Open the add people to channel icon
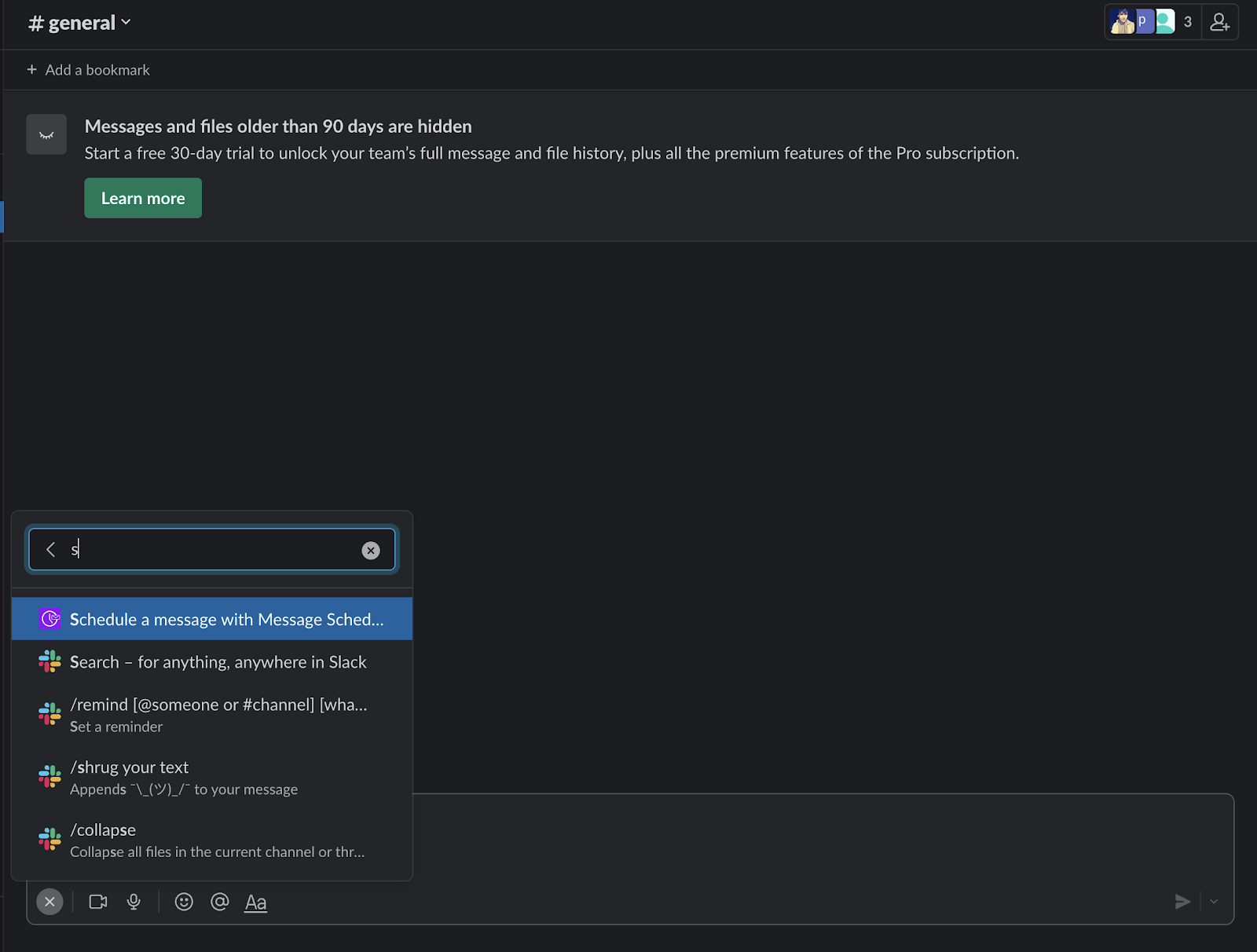The height and width of the screenshot is (952, 1257). tap(1219, 22)
